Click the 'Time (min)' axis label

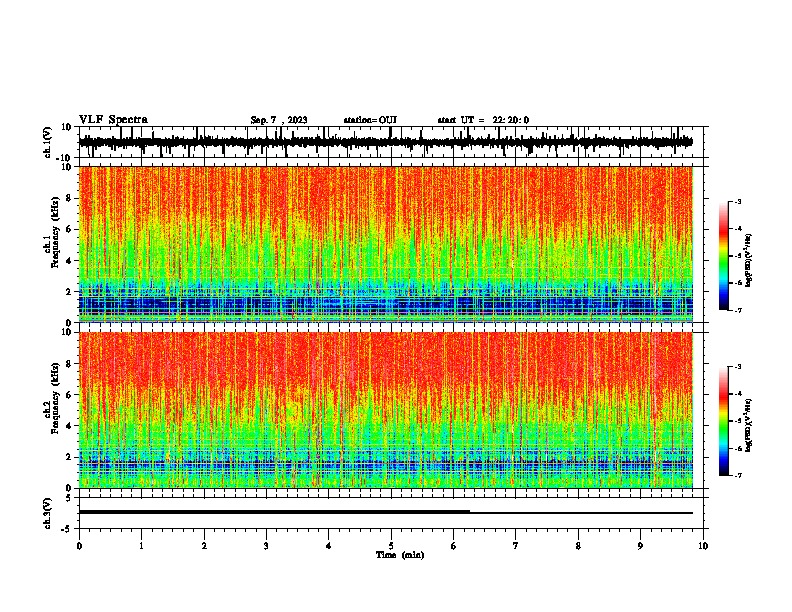400,555
